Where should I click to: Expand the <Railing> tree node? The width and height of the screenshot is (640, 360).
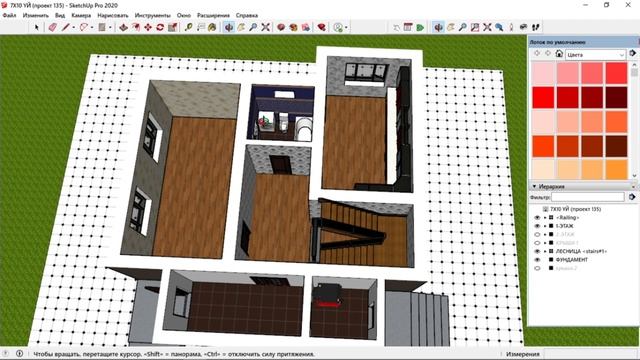[544, 218]
